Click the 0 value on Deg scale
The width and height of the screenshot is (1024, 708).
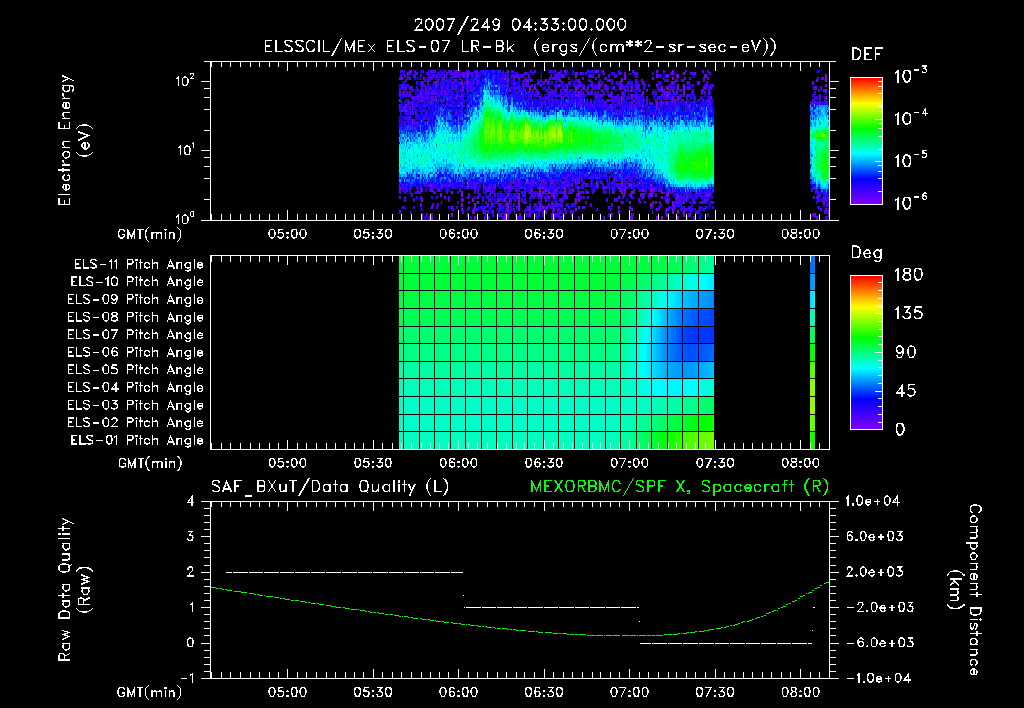[x=901, y=429]
